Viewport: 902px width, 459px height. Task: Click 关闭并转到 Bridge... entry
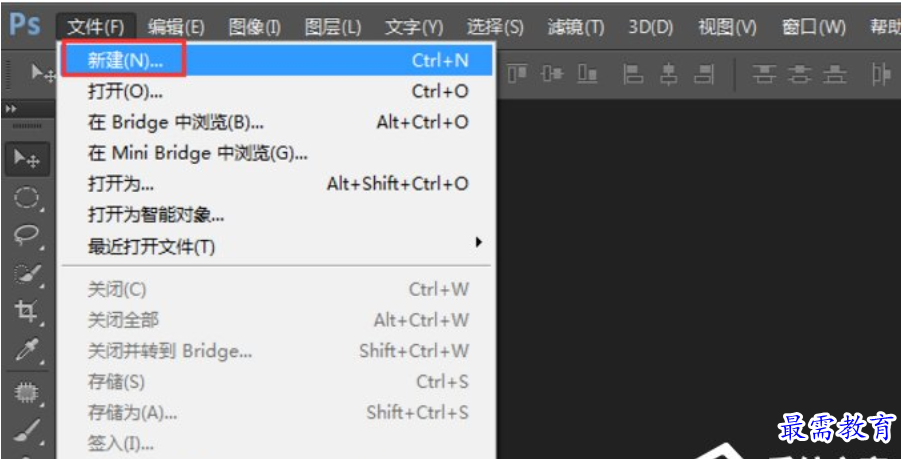point(277,351)
